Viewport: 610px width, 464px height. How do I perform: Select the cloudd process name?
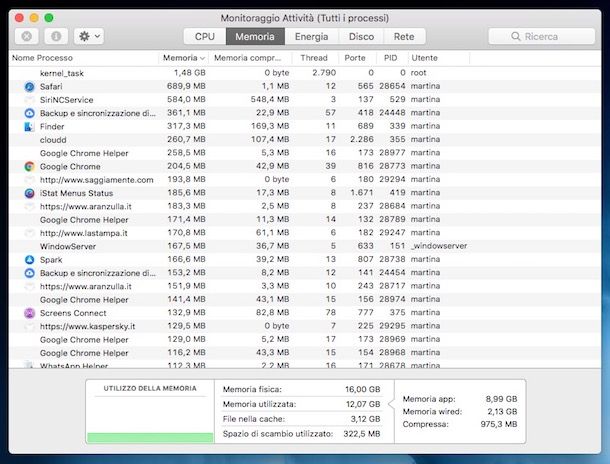coord(53,140)
